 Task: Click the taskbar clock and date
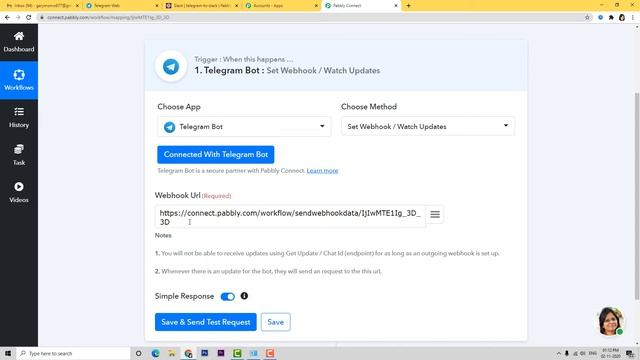coord(611,353)
